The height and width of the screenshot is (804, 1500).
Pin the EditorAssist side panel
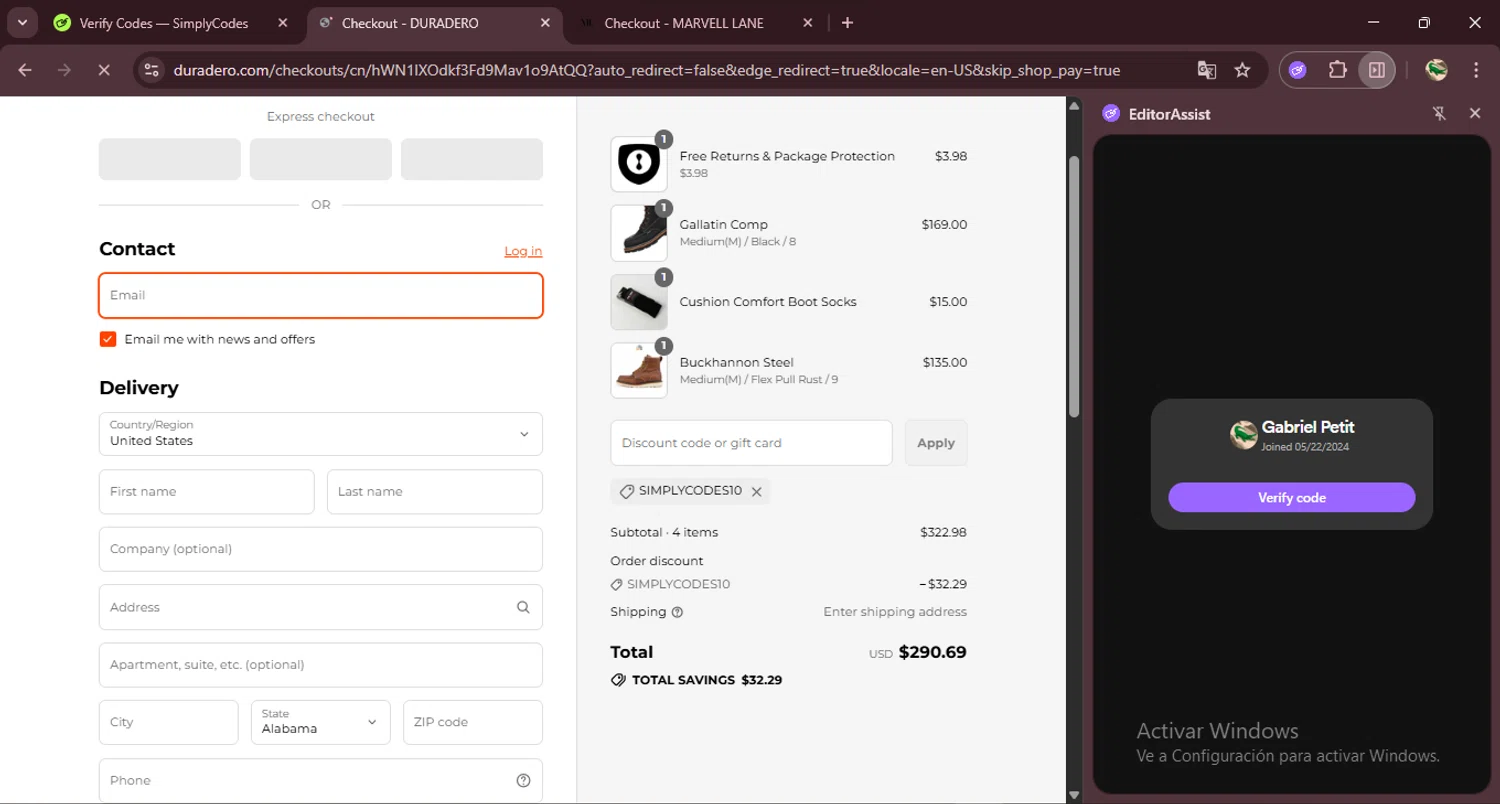(1440, 114)
